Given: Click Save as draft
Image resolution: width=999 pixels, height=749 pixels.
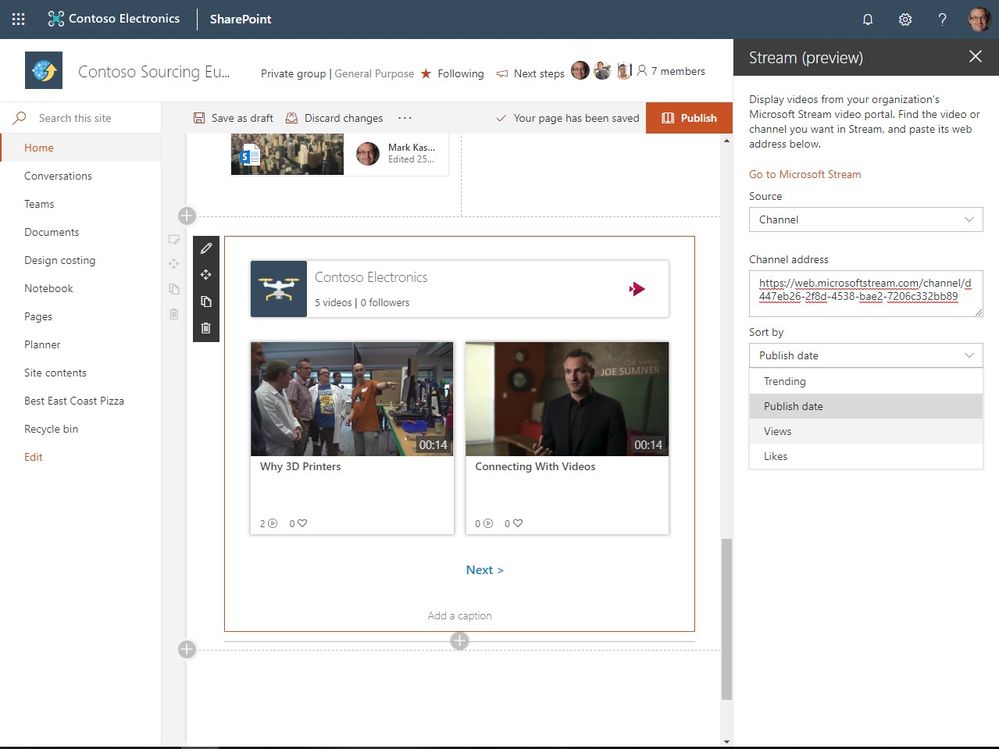Looking at the screenshot, I should (233, 118).
